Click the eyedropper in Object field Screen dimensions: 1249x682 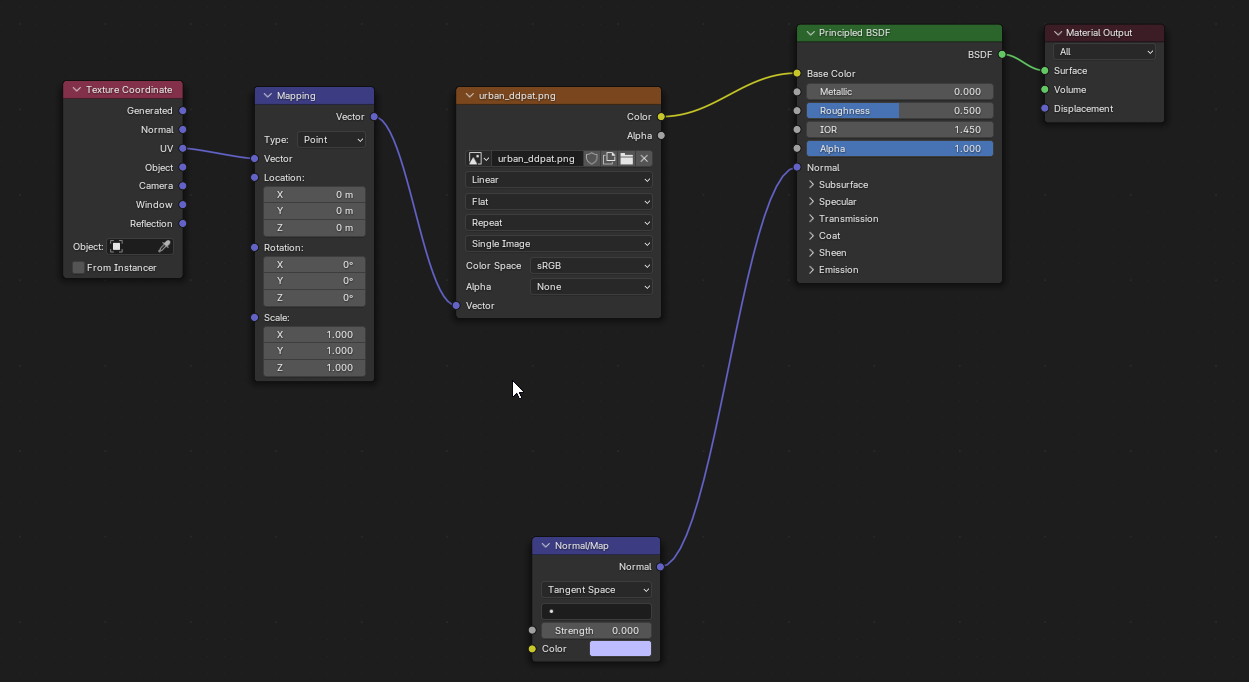pos(164,246)
